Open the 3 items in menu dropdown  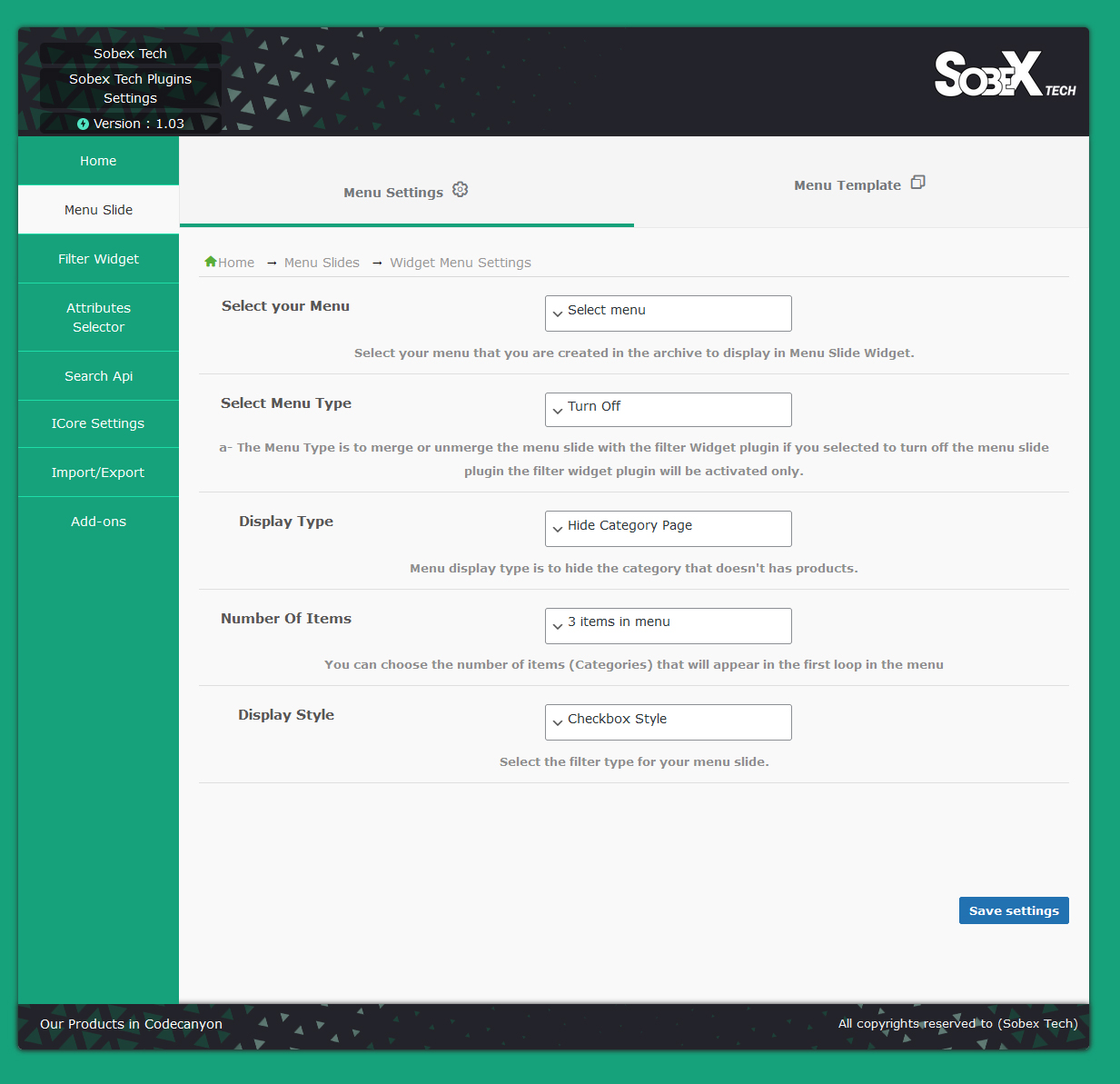[x=669, y=626]
